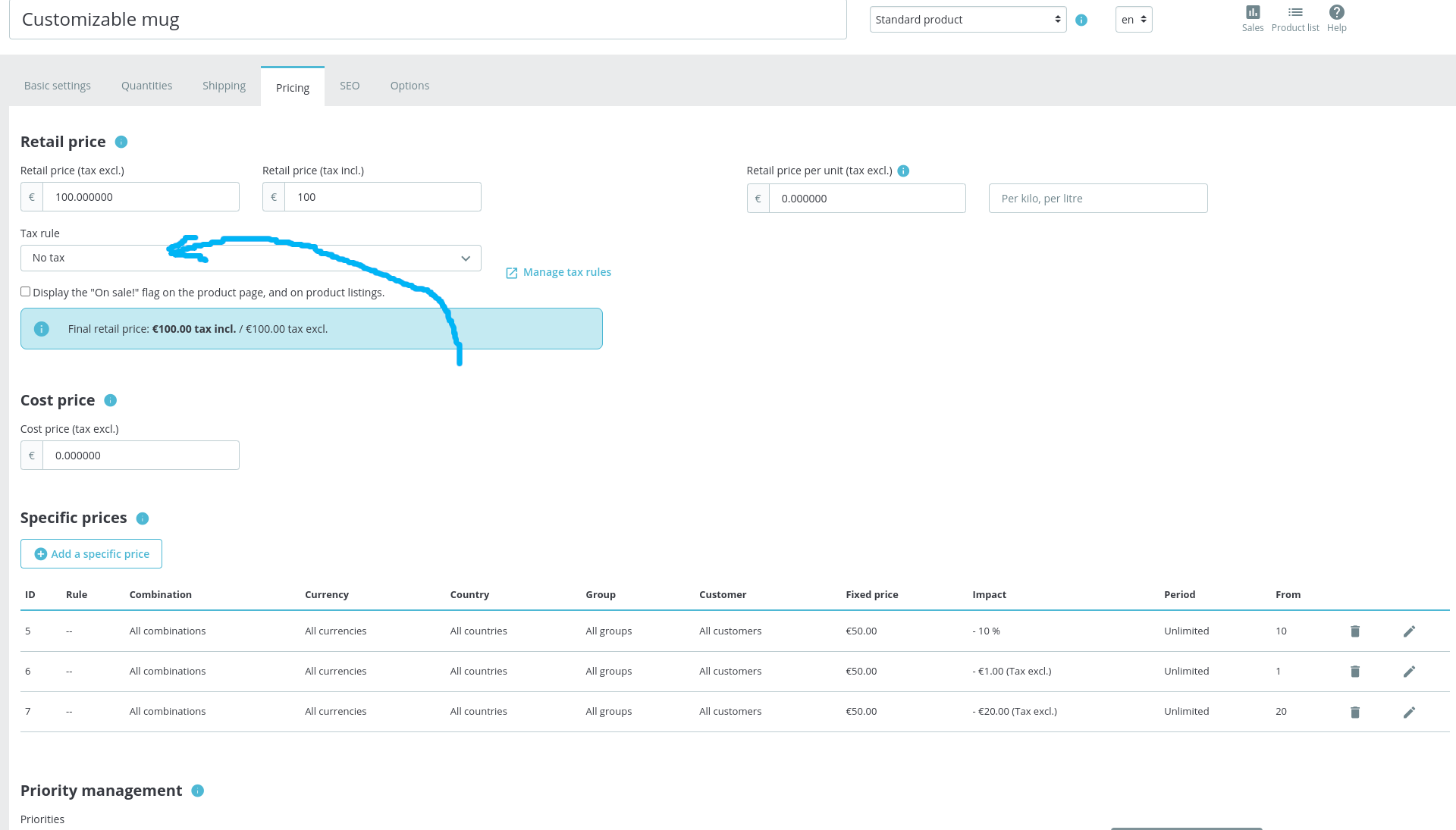Open the Tax rule dropdown

click(x=250, y=258)
